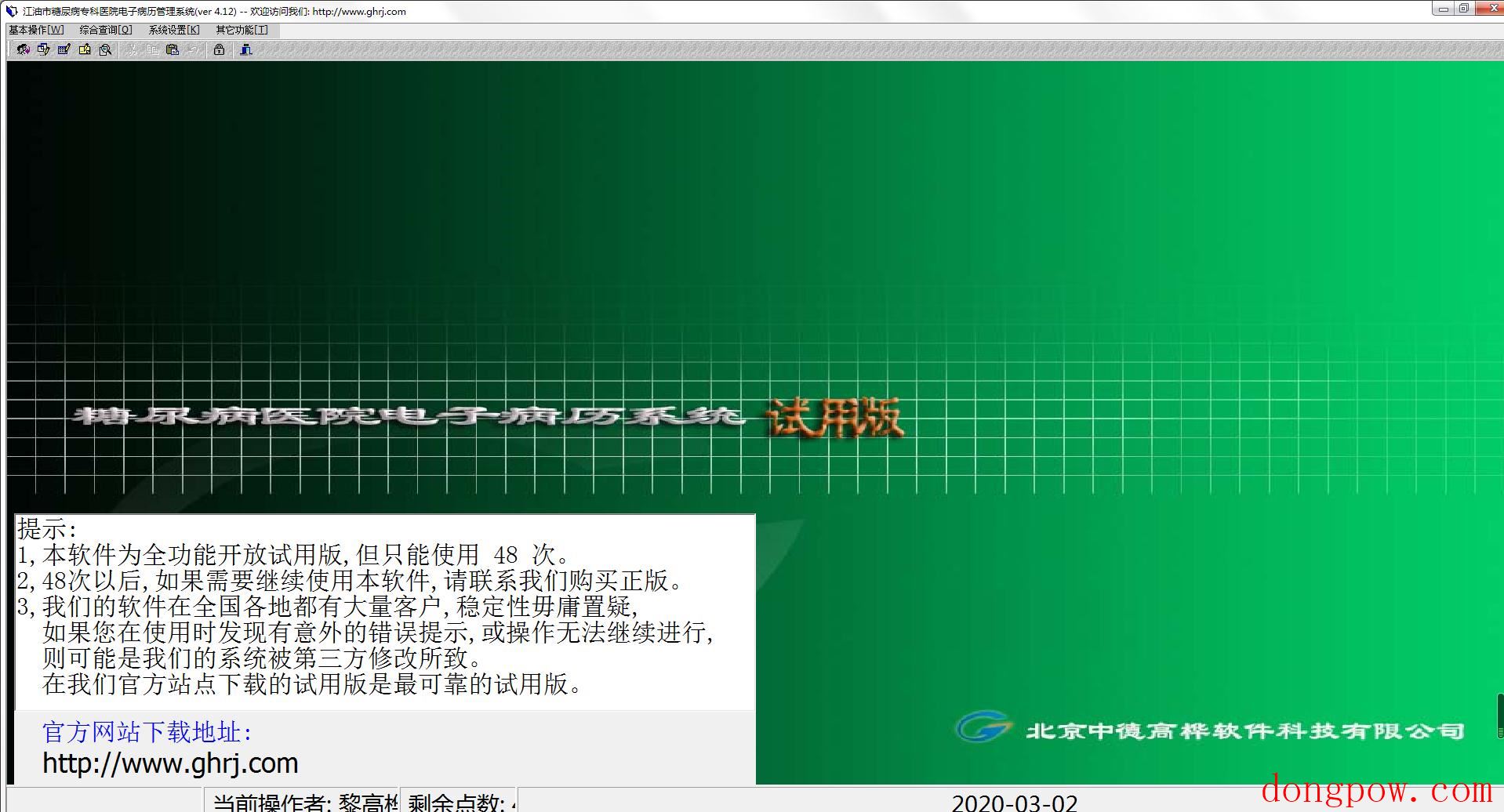Open the patient registration toolbar icon

tap(24, 49)
